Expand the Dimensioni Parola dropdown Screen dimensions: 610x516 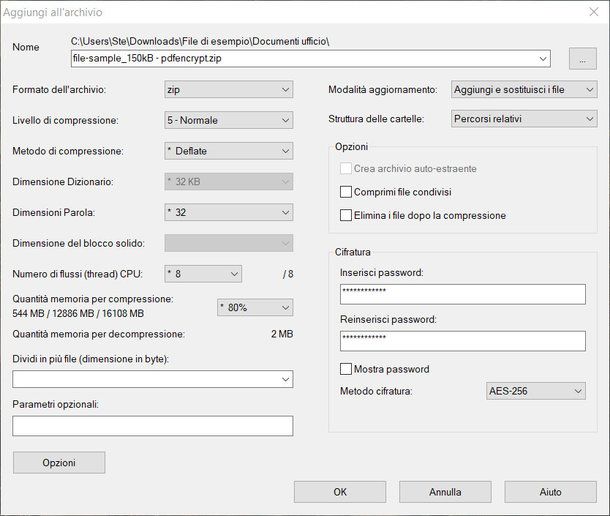(x=228, y=212)
